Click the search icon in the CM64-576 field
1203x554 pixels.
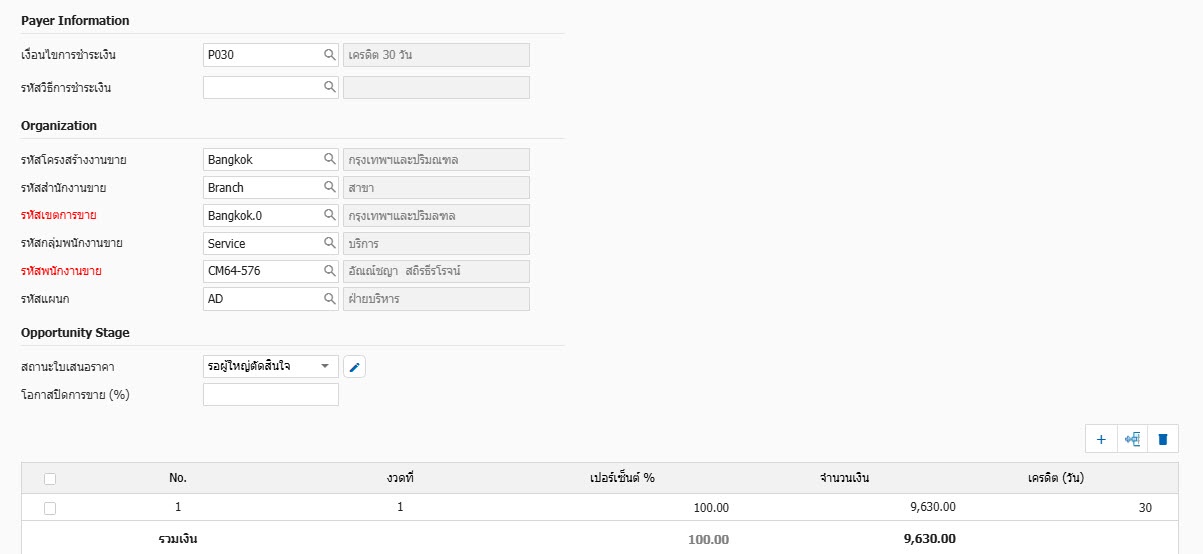[329, 271]
